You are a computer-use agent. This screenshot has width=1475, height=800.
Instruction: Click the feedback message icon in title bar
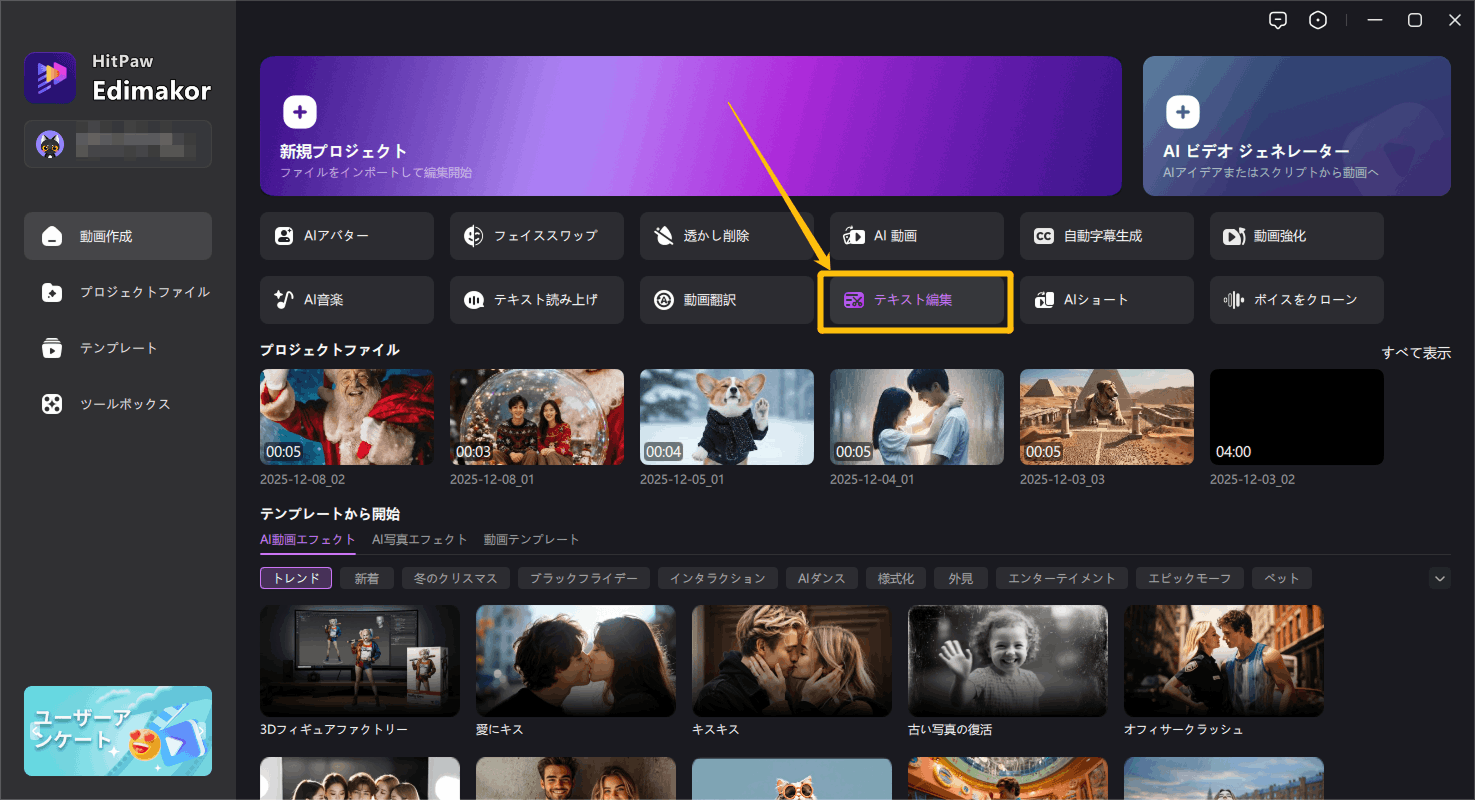[1277, 20]
